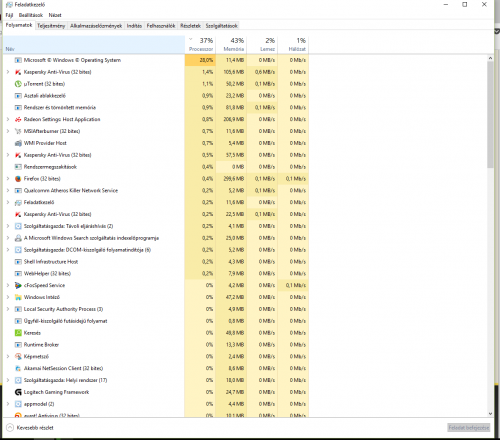The image size is (500, 440).
Task: Sort by the Név column header
Action: click(x=94, y=44)
